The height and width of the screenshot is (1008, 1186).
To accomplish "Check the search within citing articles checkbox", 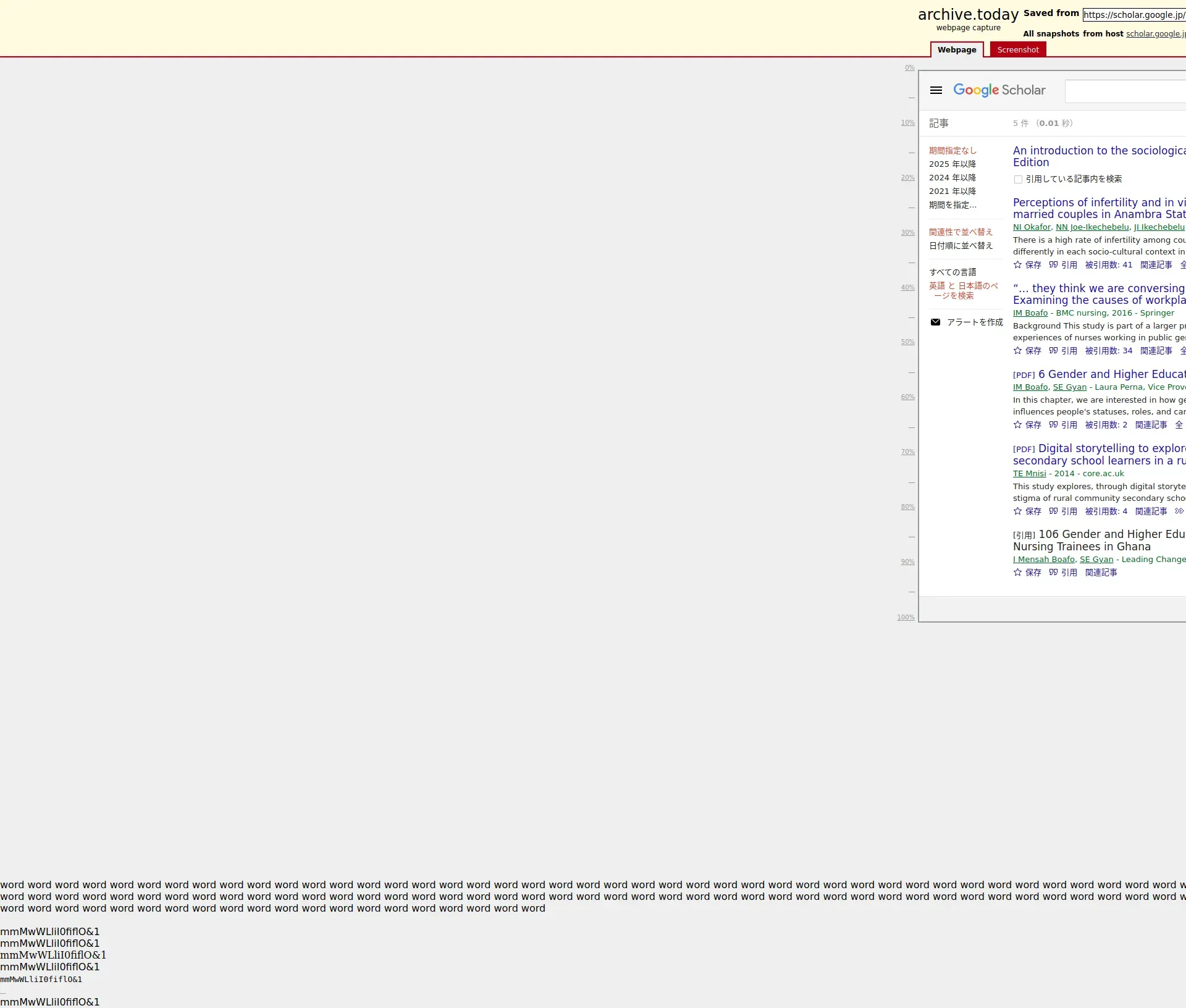I will [1018, 180].
